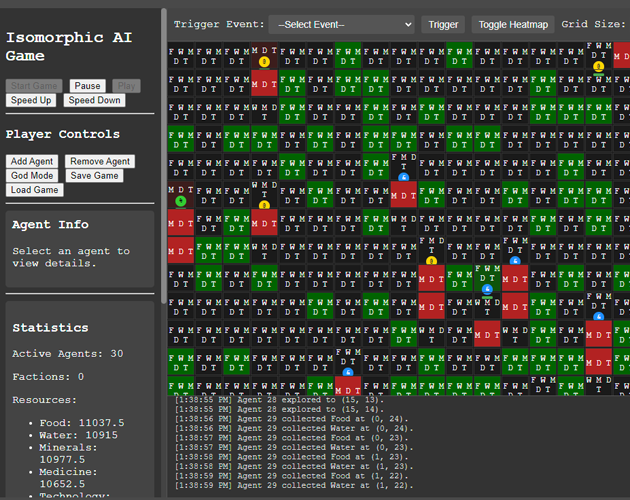Enable God Mode

point(32,176)
